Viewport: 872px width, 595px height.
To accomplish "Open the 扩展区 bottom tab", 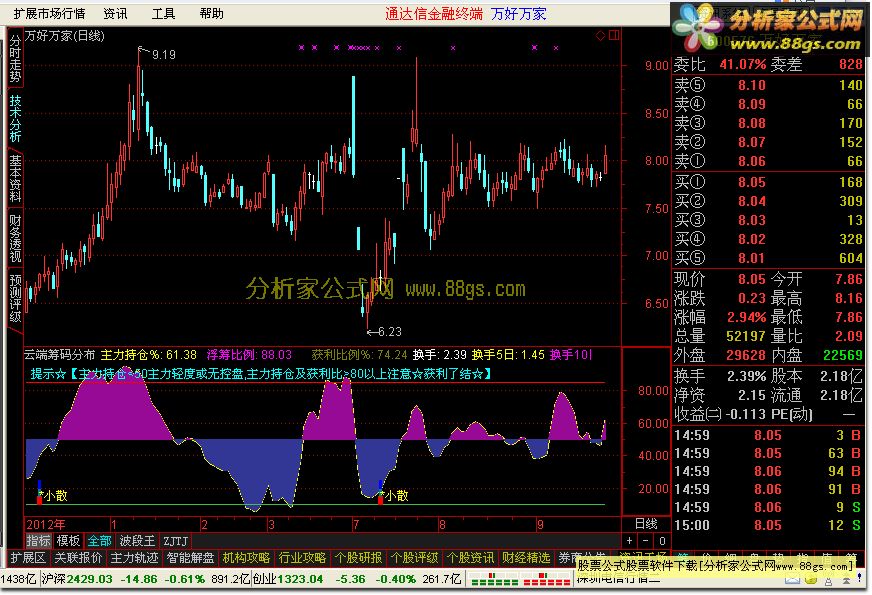I will [28, 558].
